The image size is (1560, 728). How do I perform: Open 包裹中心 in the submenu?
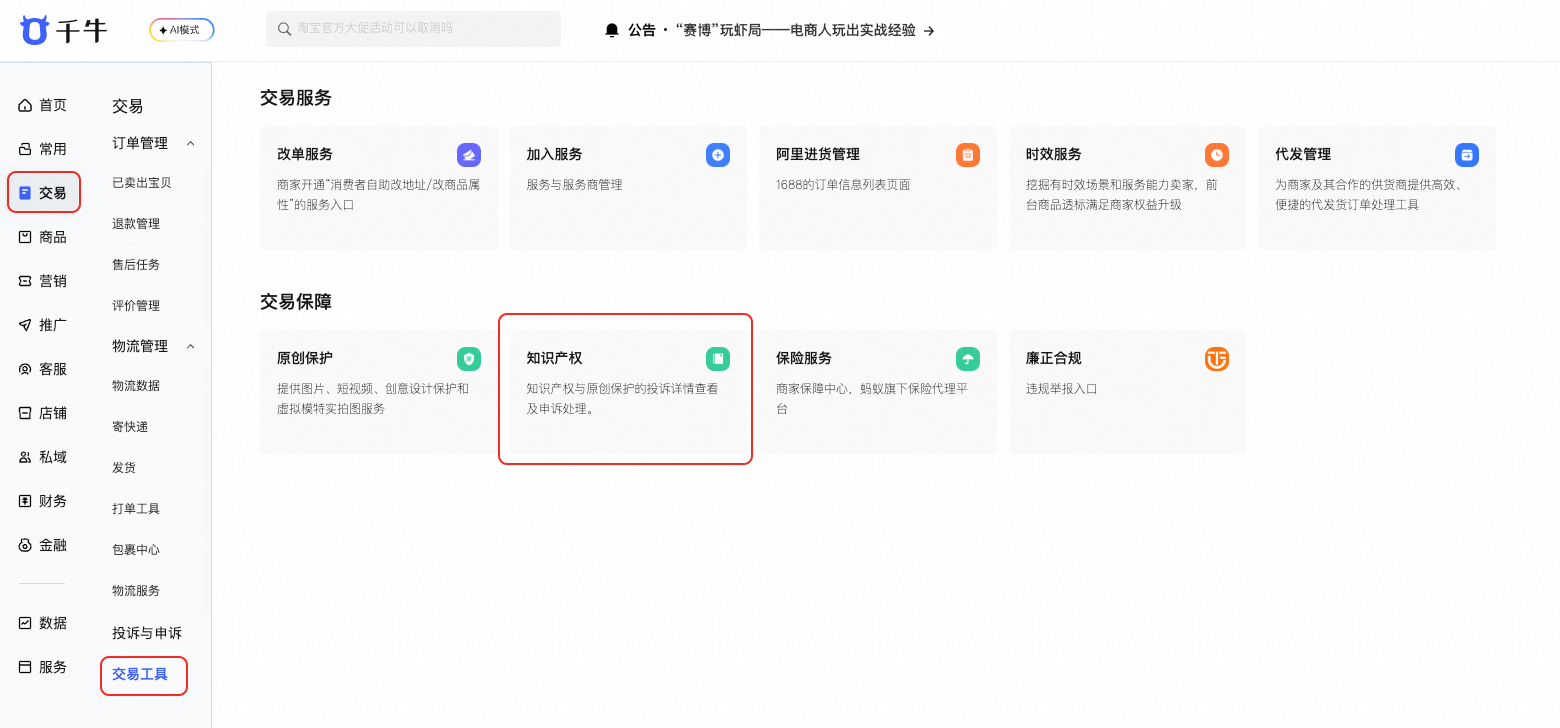click(136, 550)
